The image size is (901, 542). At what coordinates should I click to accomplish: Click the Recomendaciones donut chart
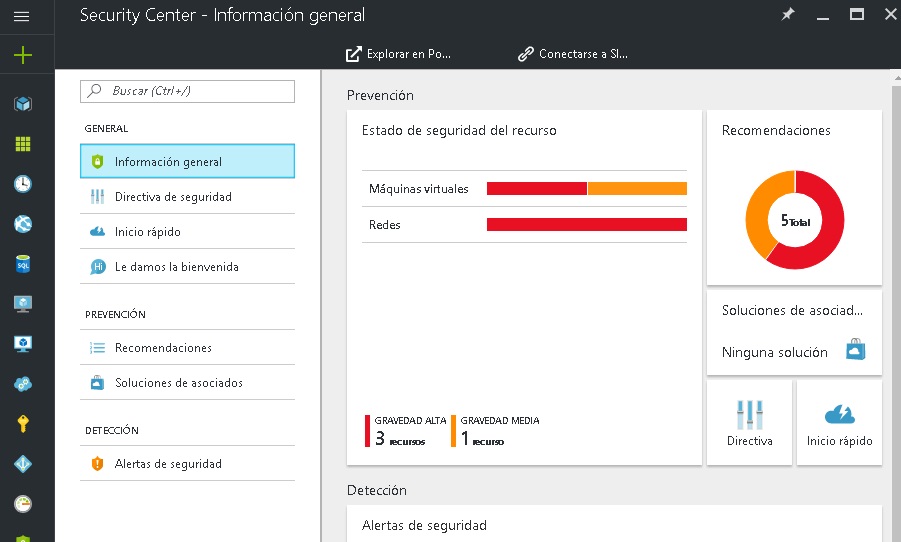(x=795, y=219)
